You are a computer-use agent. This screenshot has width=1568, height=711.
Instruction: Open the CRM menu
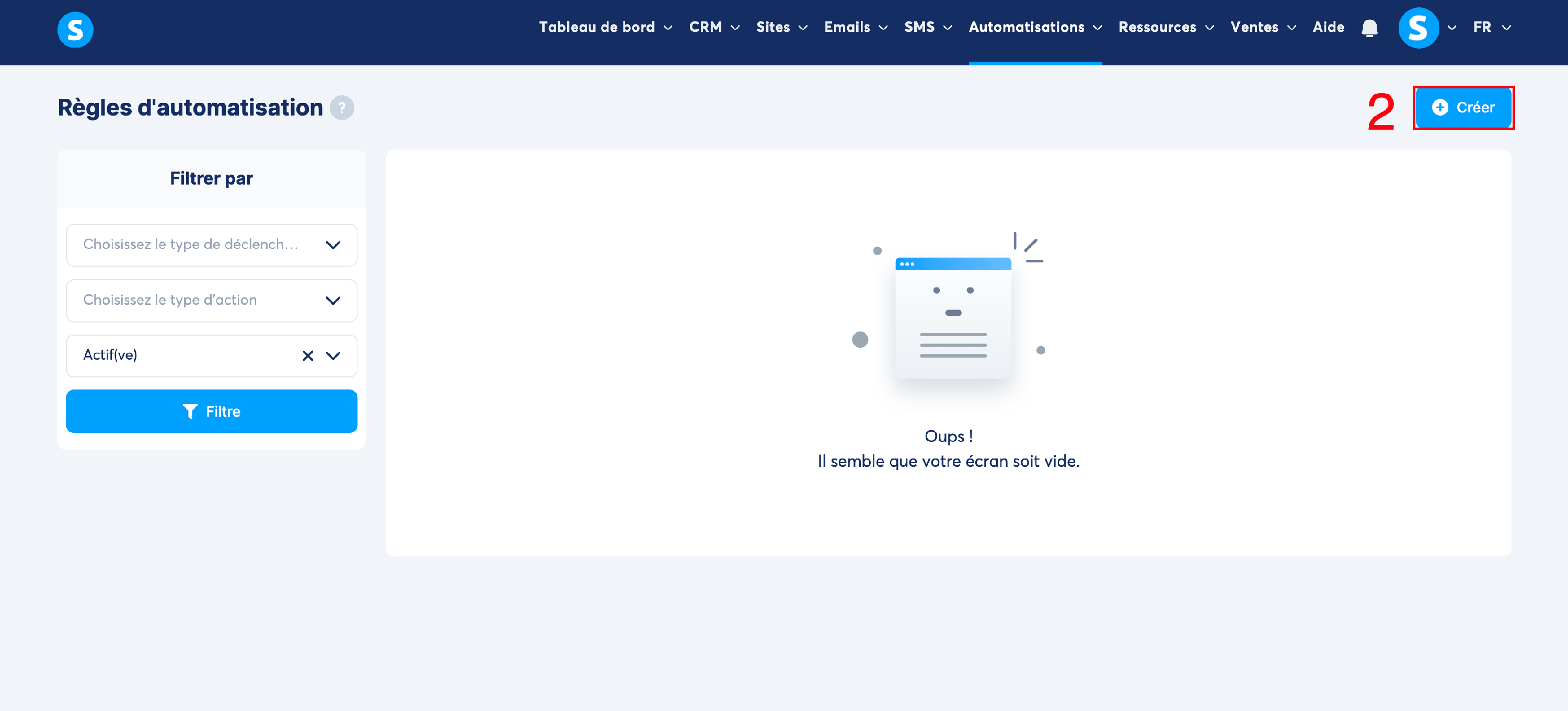(713, 27)
